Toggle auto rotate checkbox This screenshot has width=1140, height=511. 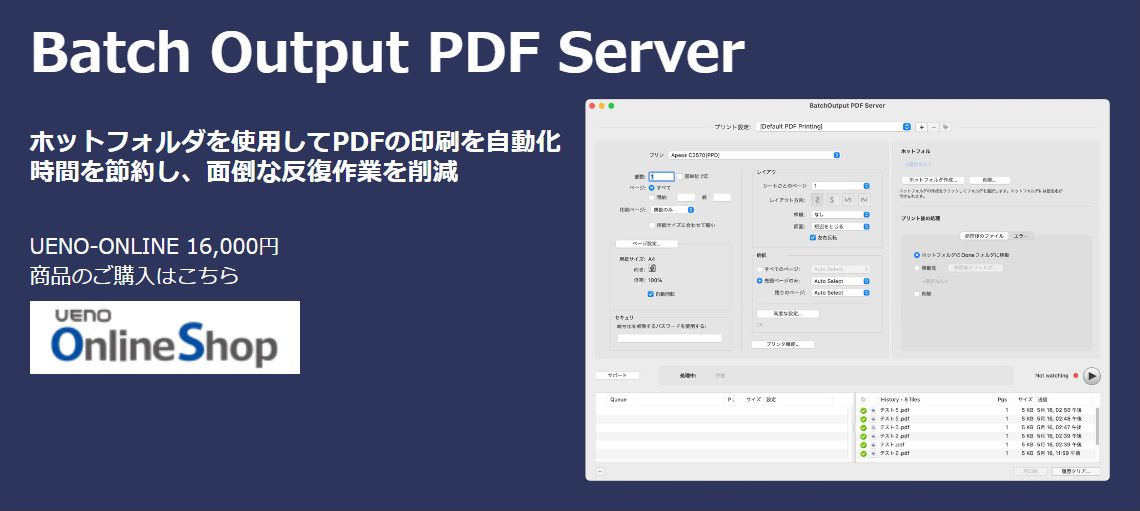coord(651,294)
